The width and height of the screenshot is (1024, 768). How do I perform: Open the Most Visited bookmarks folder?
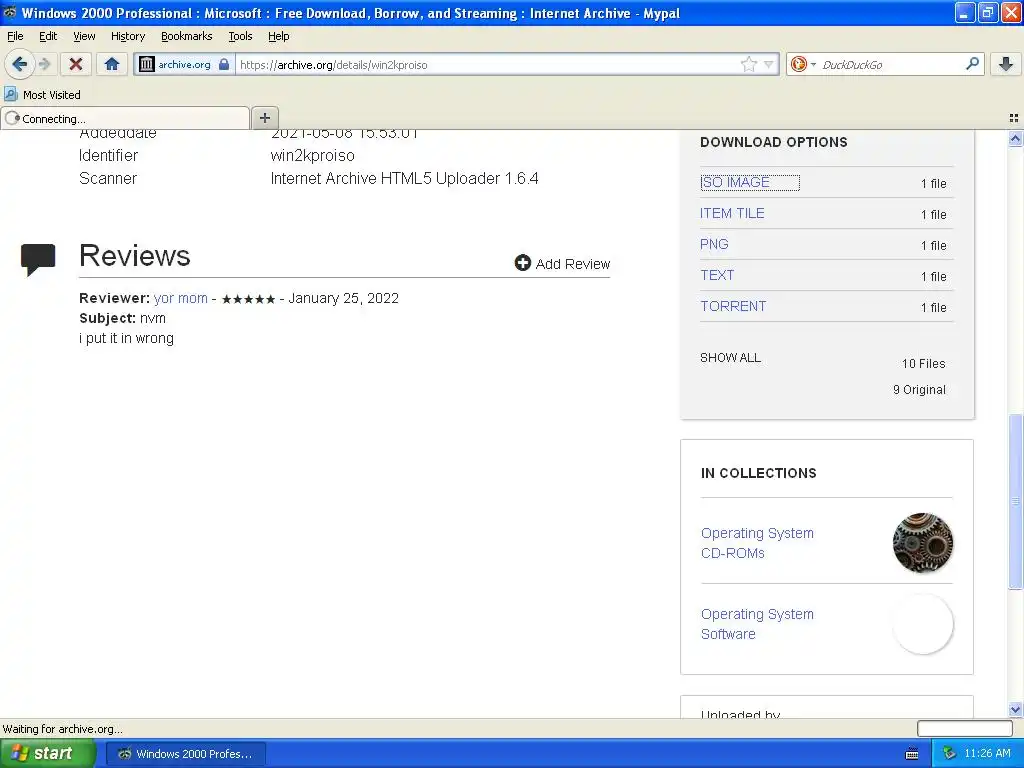tap(43, 95)
